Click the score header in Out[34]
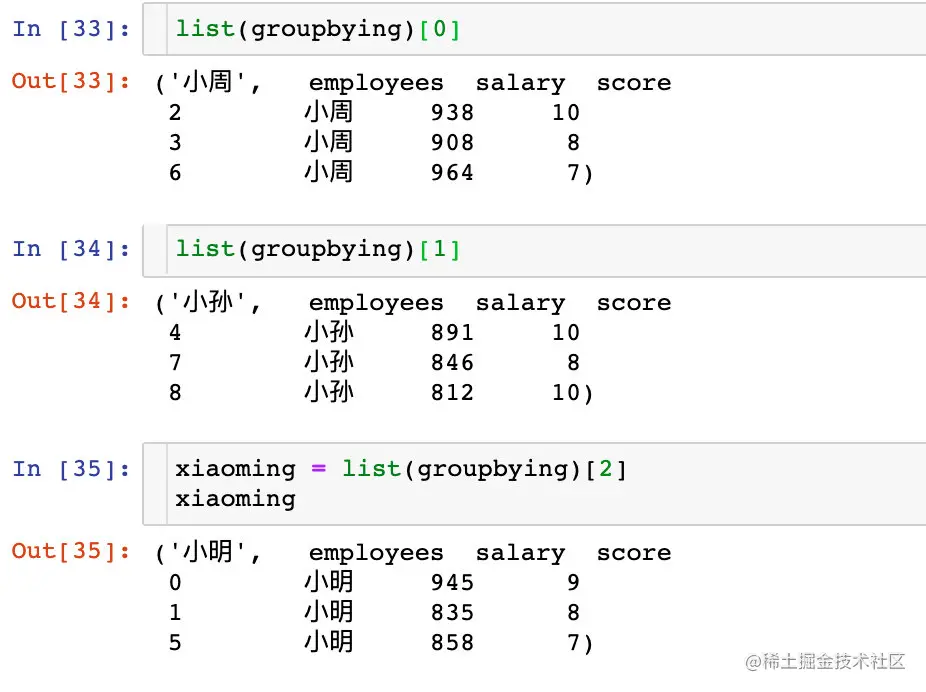This screenshot has height=692, width=926. [634, 303]
